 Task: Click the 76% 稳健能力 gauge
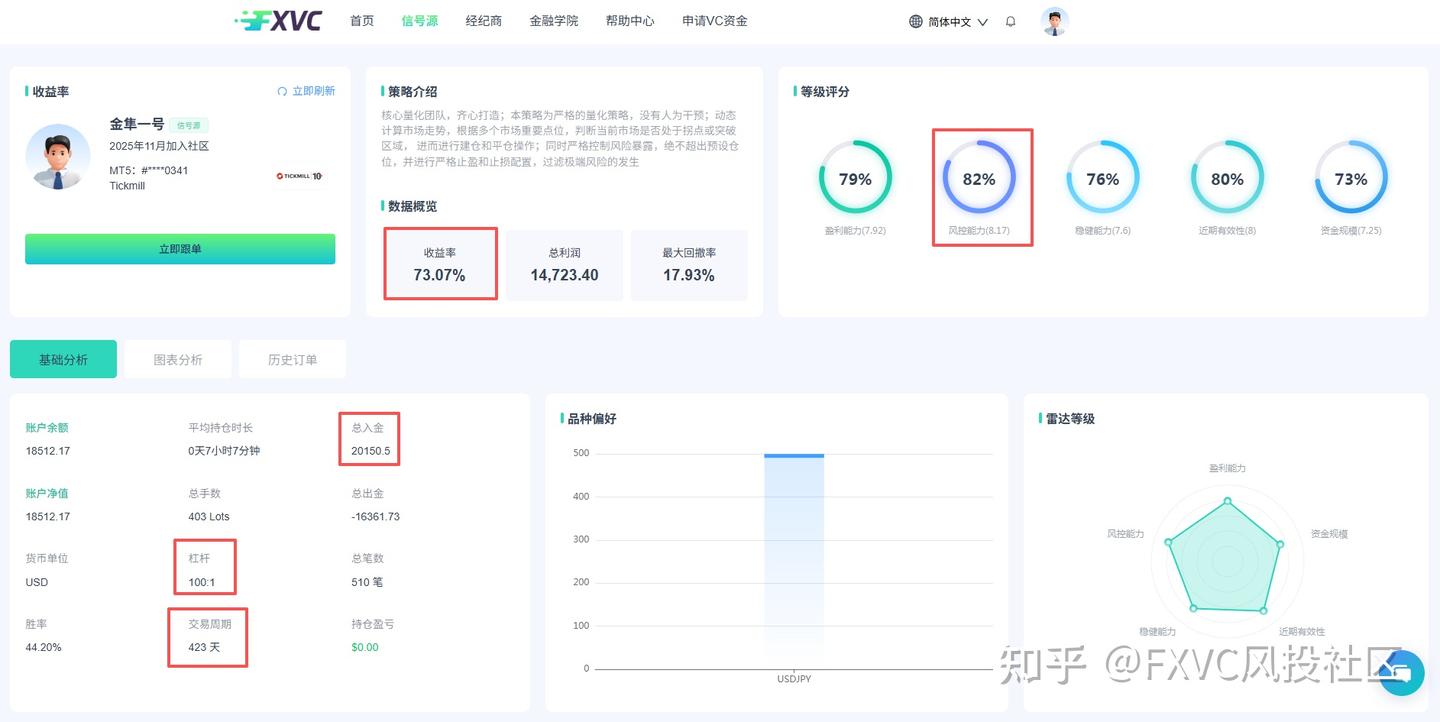pyautogui.click(x=1103, y=179)
